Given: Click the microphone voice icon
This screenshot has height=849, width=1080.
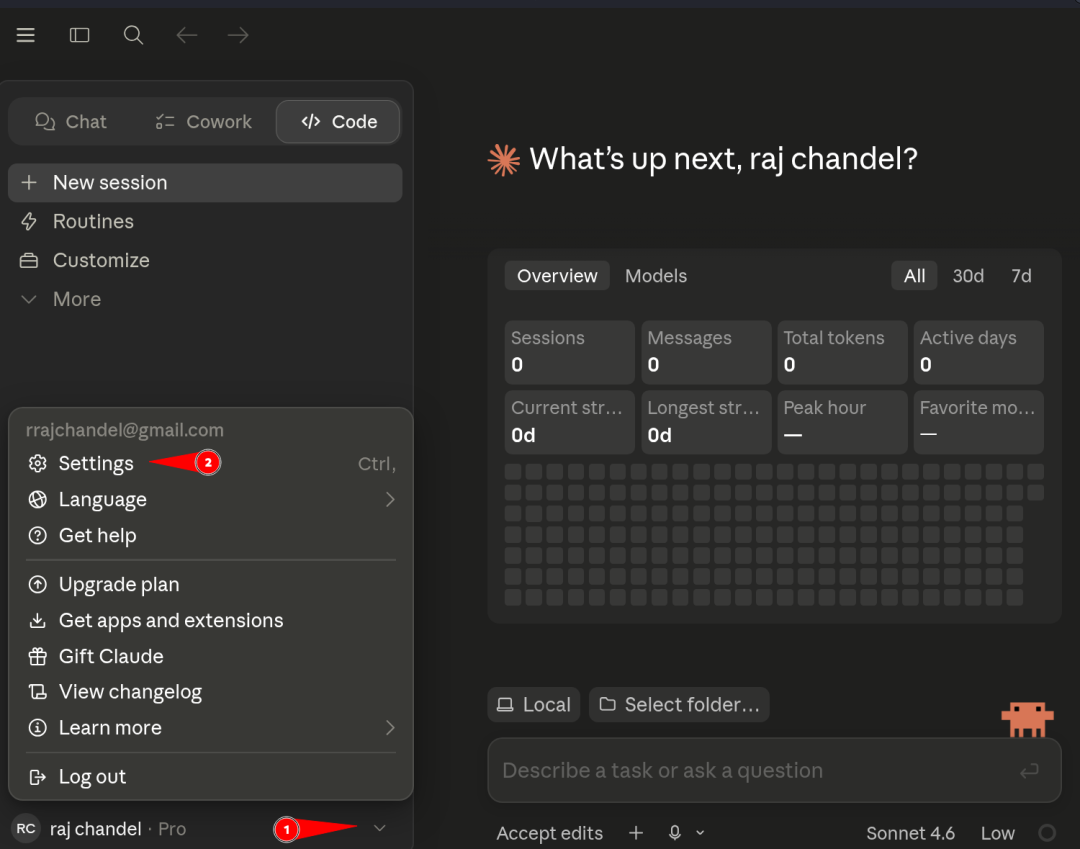Looking at the screenshot, I should pyautogui.click(x=675, y=833).
